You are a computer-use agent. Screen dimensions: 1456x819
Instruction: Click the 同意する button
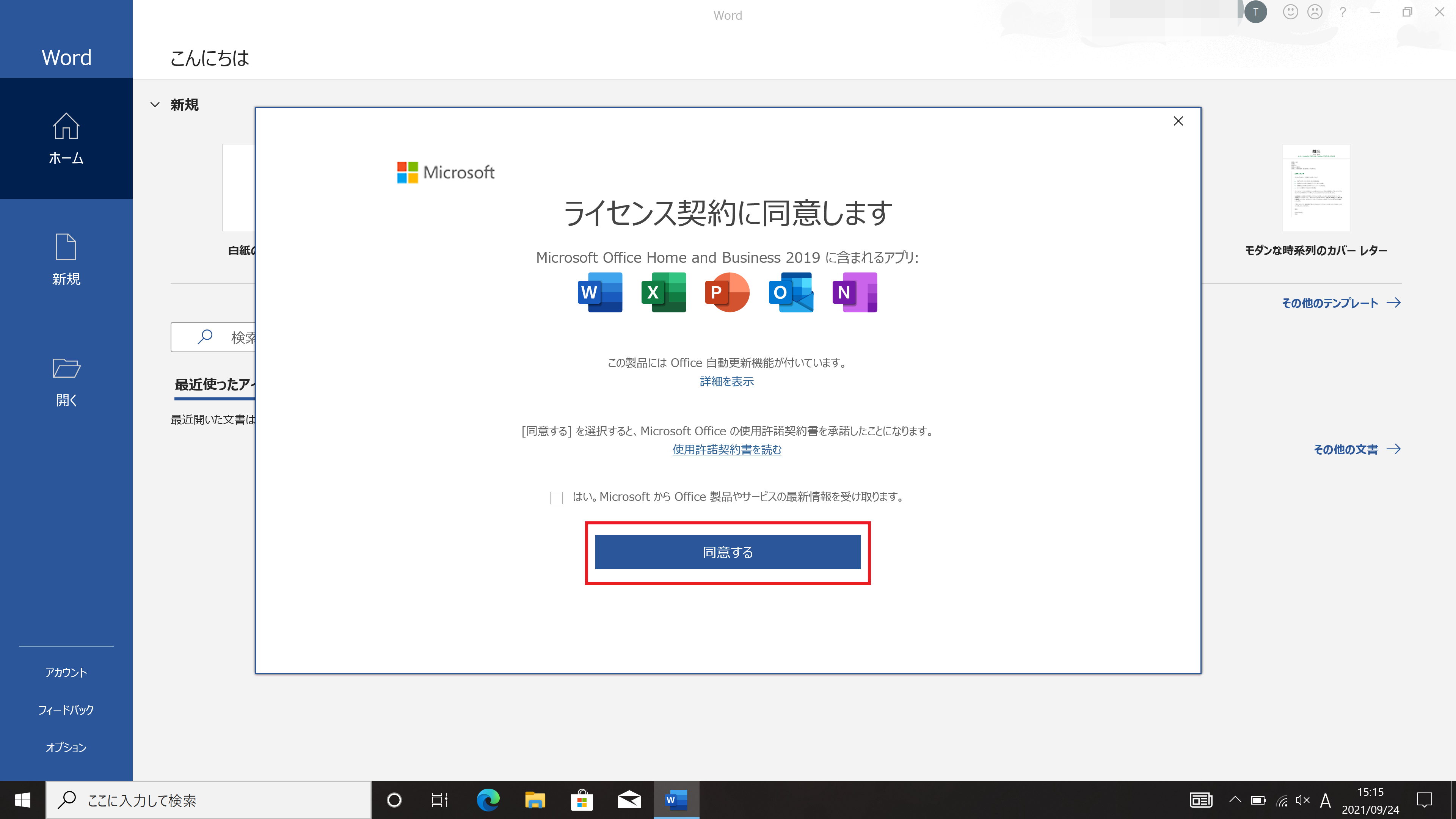click(728, 552)
